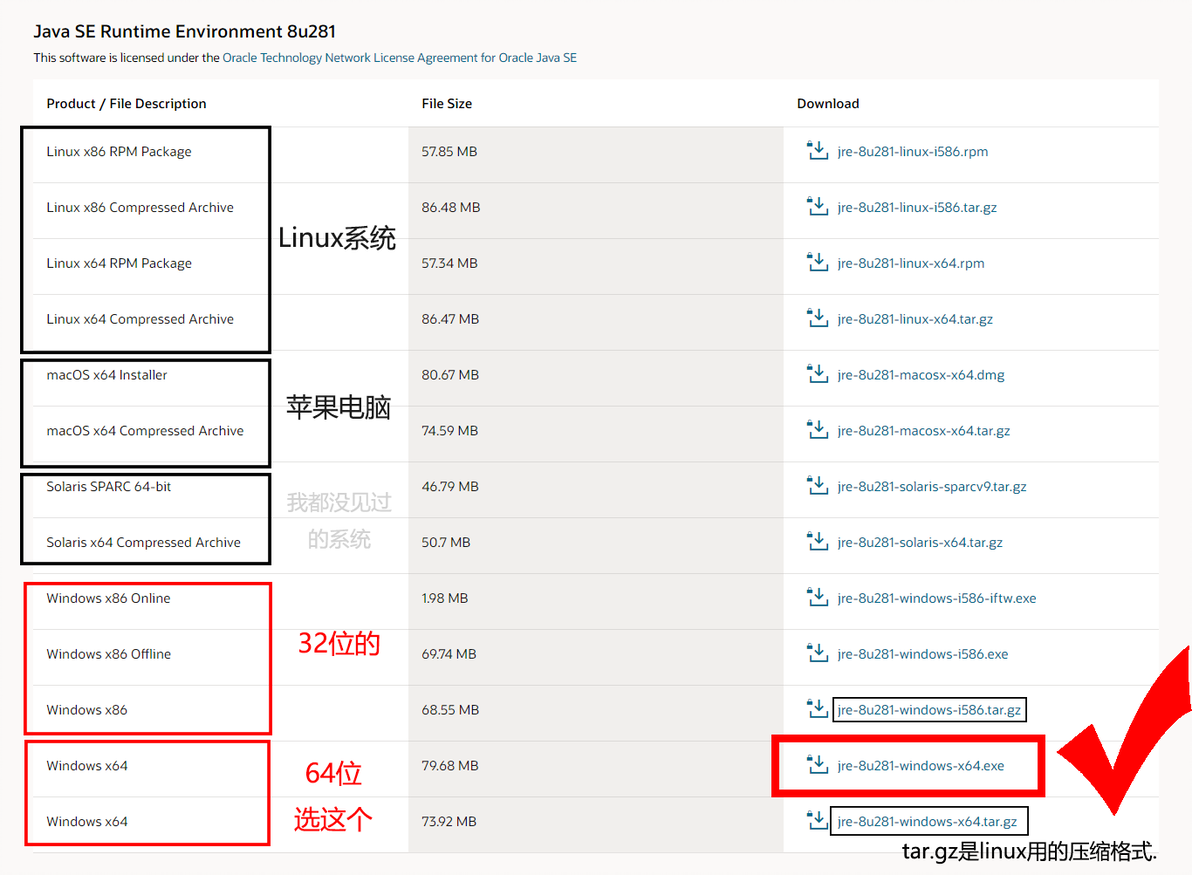Select Windows x86 Offline text

109,654
